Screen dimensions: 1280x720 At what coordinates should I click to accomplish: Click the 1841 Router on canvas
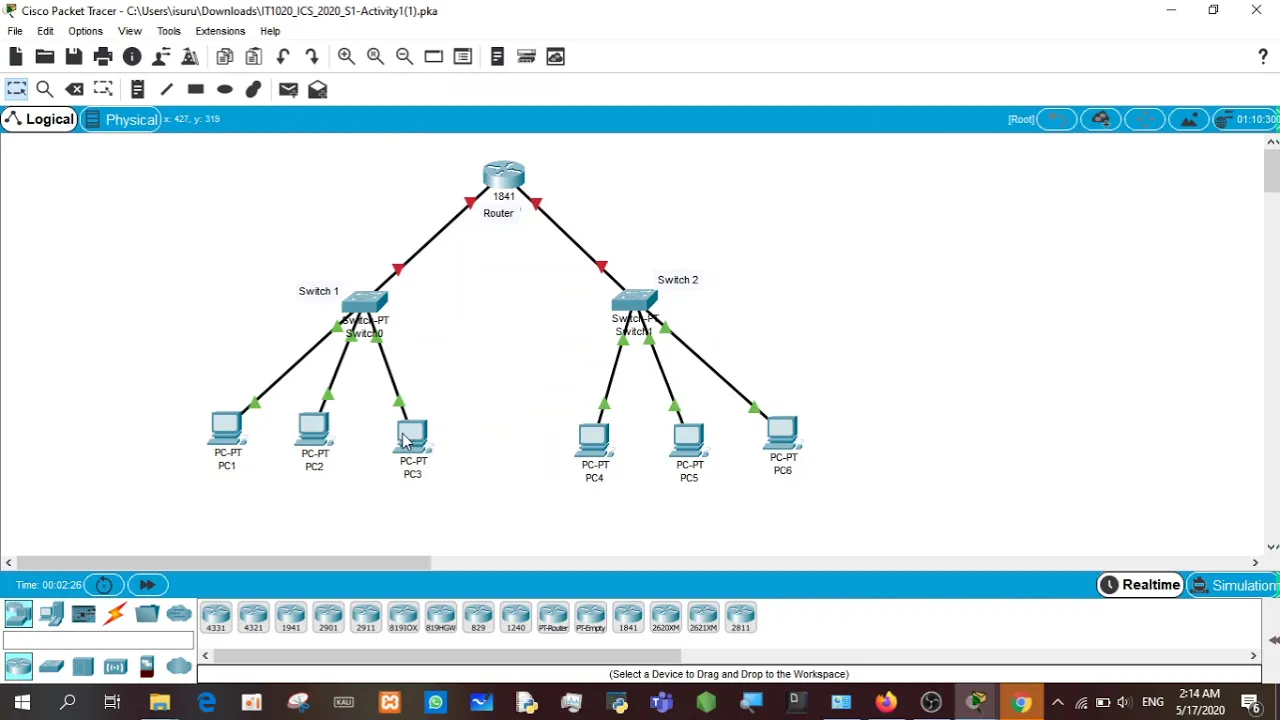coord(503,177)
